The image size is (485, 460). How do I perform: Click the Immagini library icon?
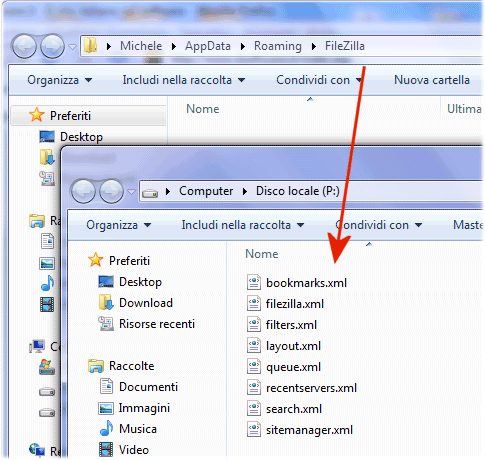(x=106, y=408)
